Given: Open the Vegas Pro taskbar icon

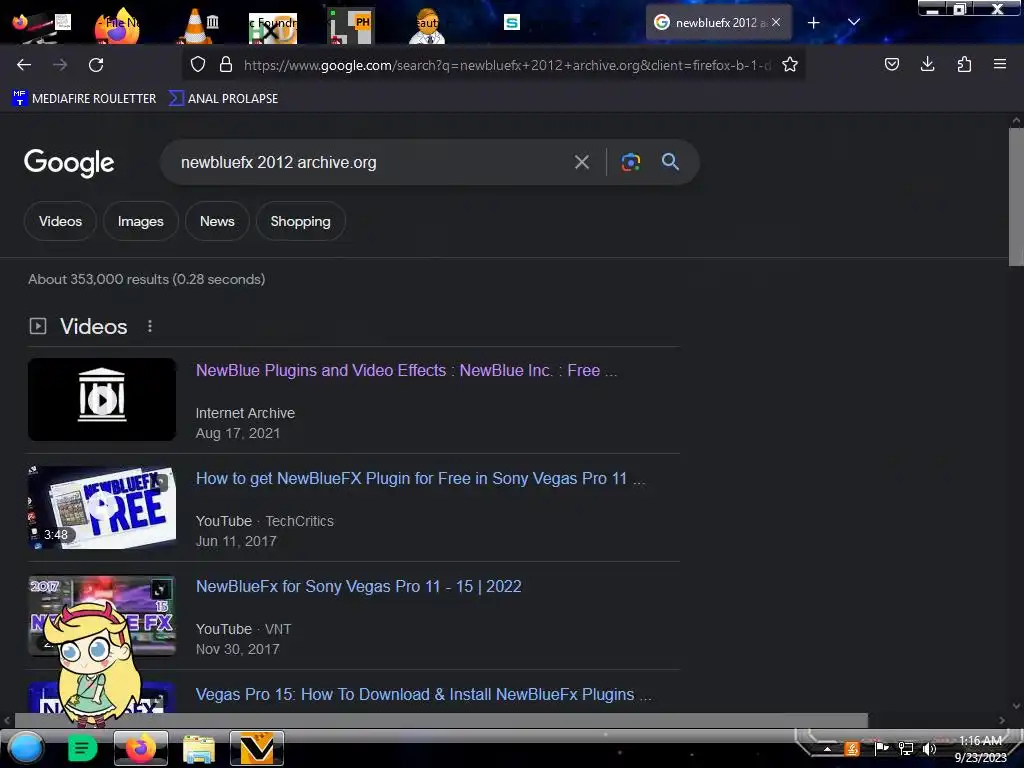Looking at the screenshot, I should point(257,748).
